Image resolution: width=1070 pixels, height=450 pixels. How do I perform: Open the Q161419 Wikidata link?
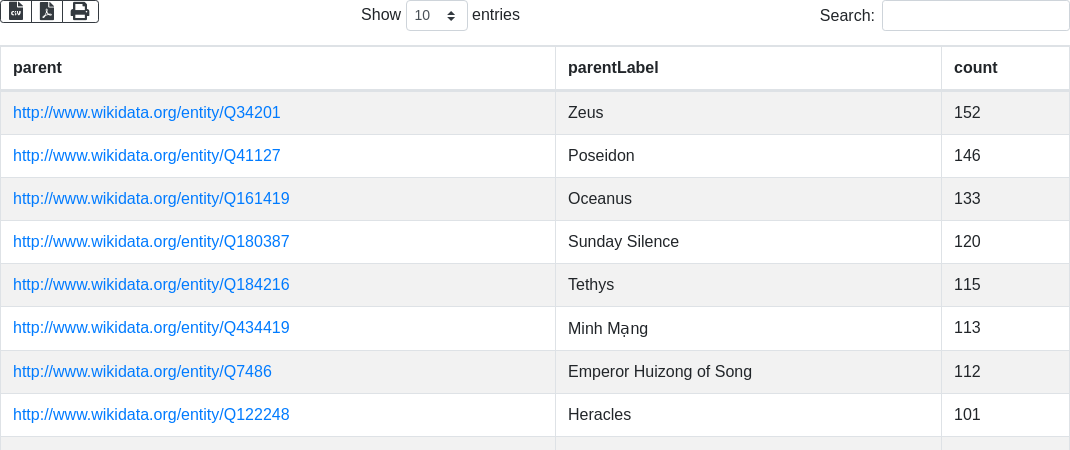pos(151,199)
